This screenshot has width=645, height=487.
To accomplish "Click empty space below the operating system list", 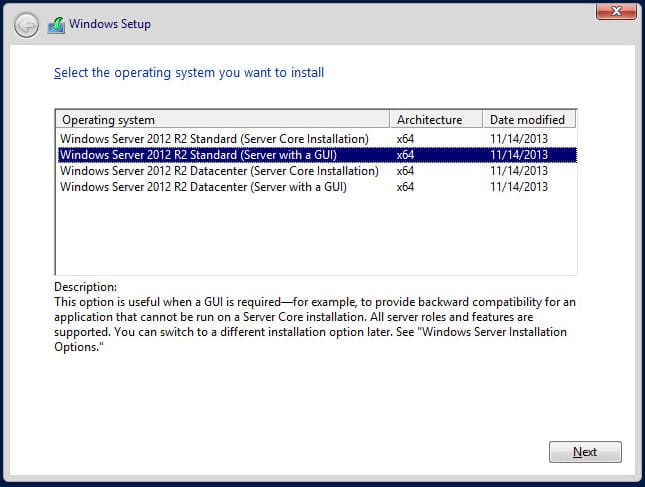I will pyautogui.click(x=315, y=235).
